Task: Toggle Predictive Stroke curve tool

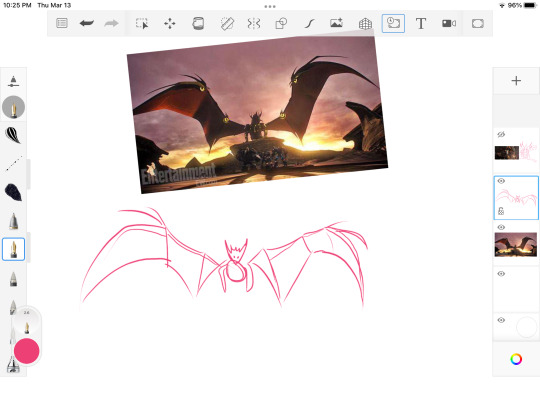Action: pyautogui.click(x=309, y=23)
